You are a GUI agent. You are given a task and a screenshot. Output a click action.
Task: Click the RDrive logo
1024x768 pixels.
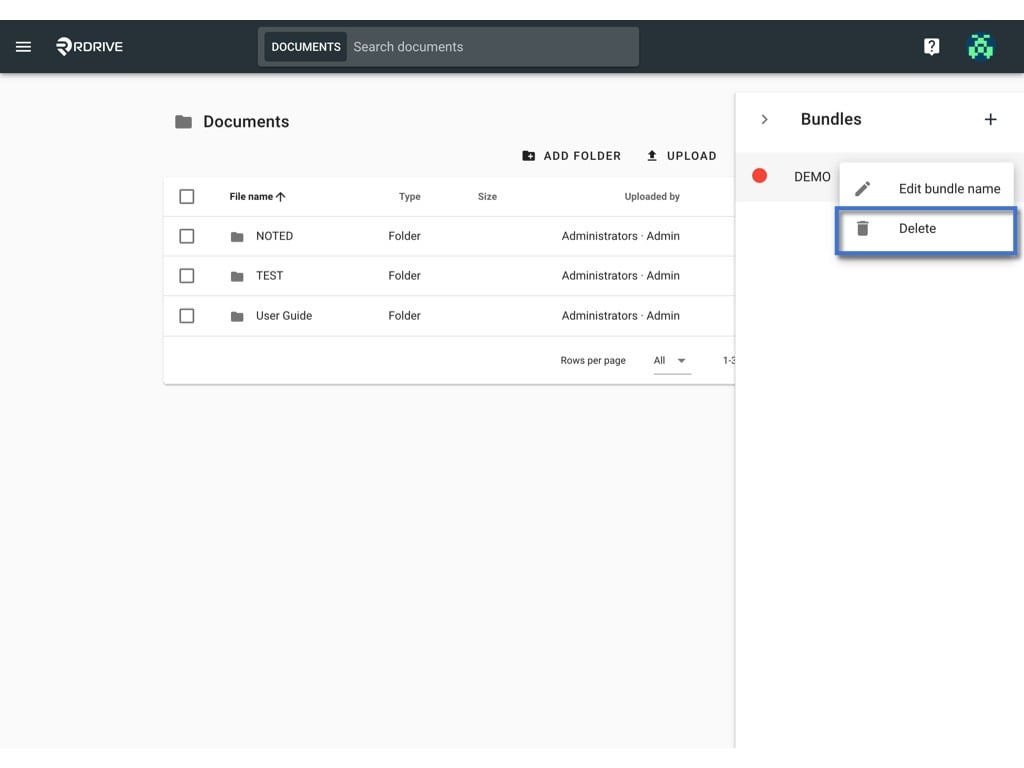pyautogui.click(x=89, y=46)
